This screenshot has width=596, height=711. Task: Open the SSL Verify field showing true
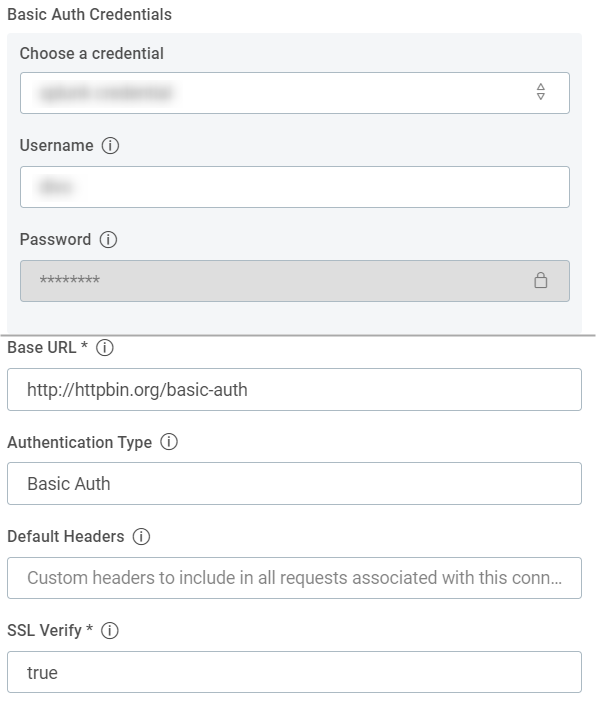[x=294, y=672]
